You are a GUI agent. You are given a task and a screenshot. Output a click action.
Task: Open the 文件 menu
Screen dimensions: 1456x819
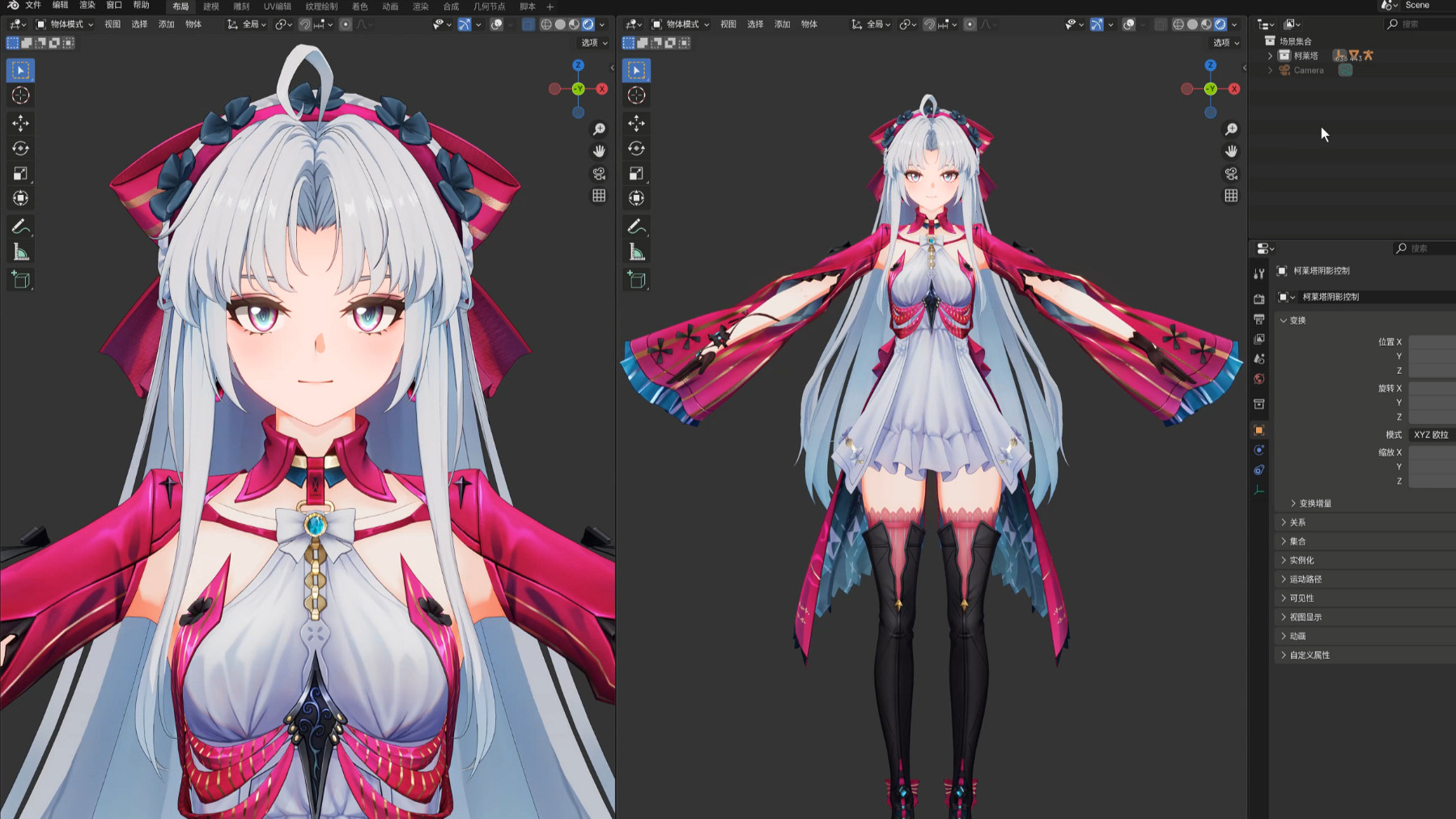pos(33,6)
